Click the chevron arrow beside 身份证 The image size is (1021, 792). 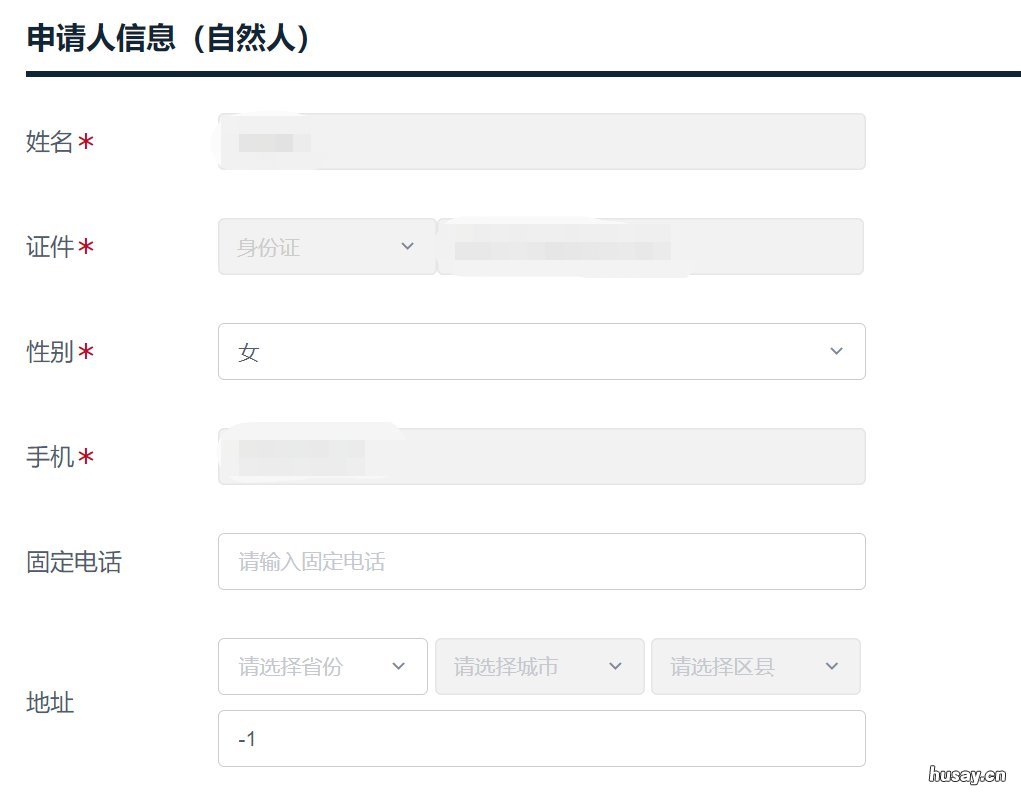pyautogui.click(x=407, y=247)
